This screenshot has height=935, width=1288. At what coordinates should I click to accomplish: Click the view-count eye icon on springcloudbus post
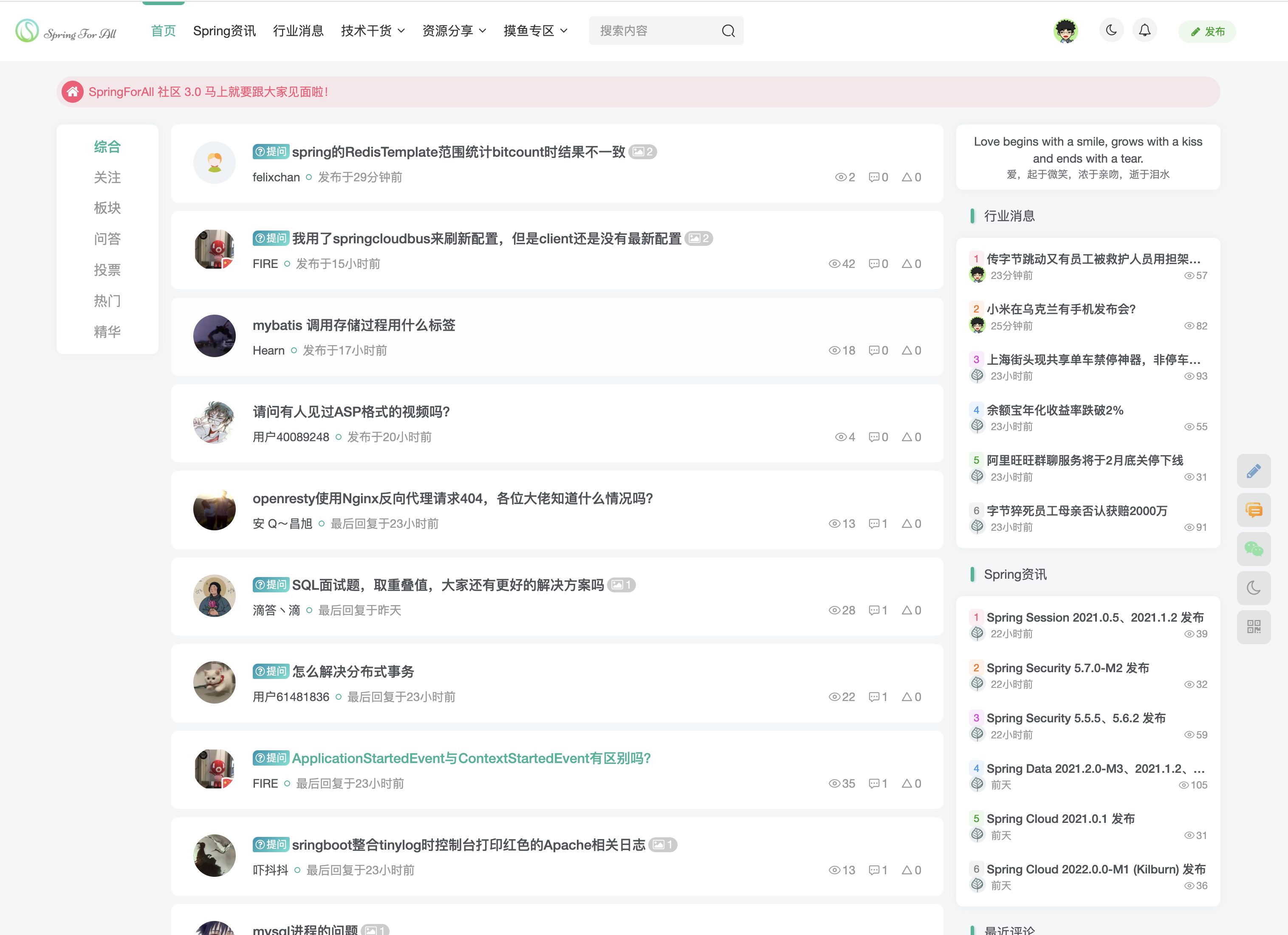pos(834,263)
